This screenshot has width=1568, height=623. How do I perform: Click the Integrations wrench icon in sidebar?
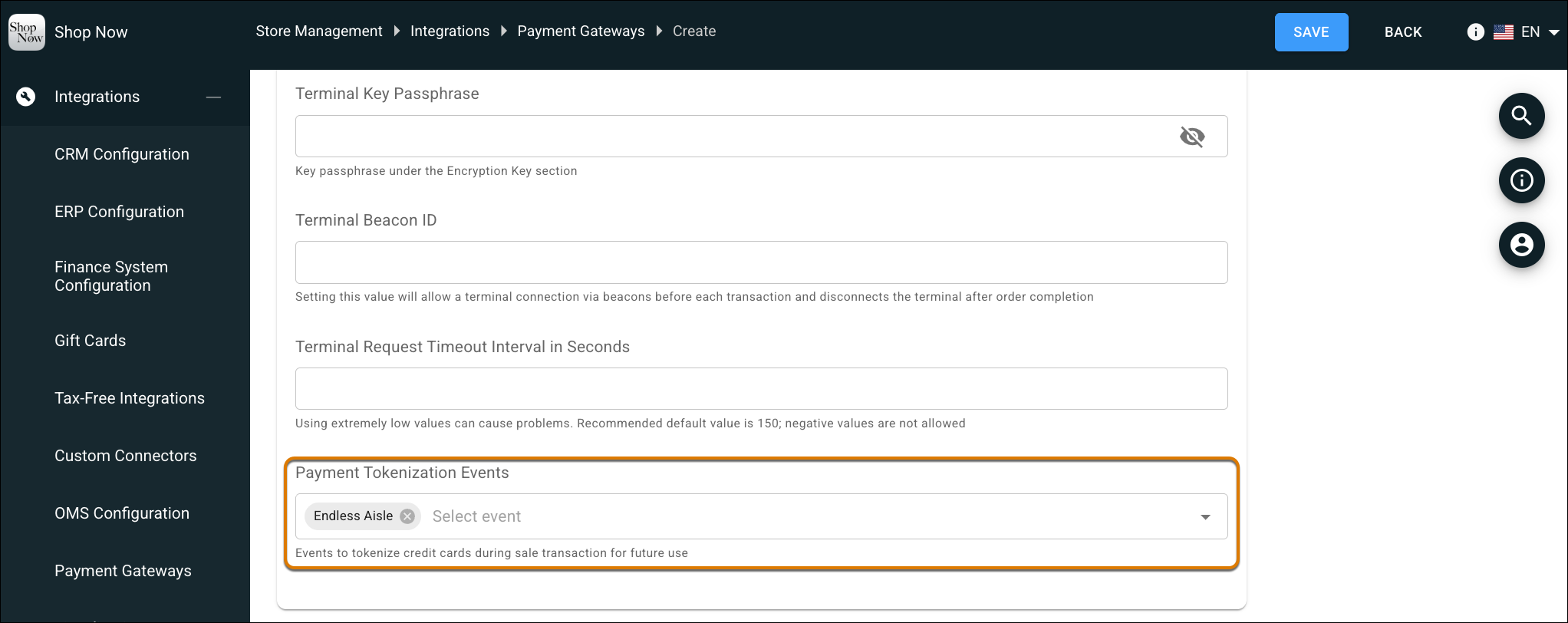pyautogui.click(x=26, y=97)
